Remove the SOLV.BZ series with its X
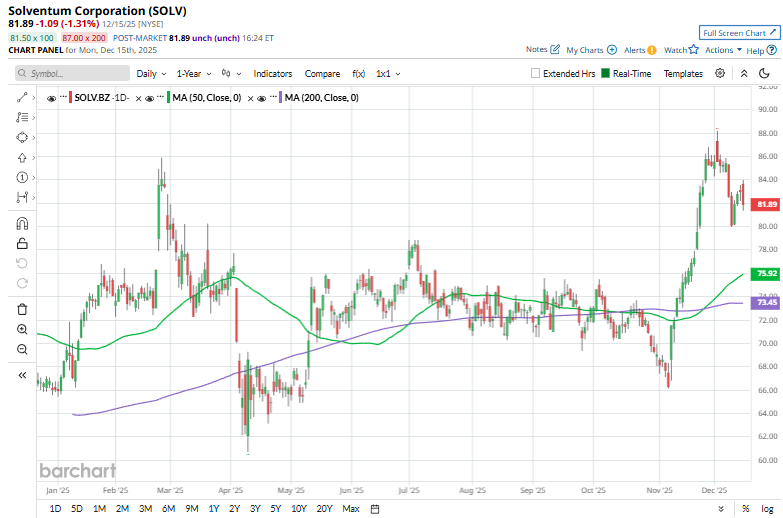The width and height of the screenshot is (783, 518). pyautogui.click(x=138, y=98)
